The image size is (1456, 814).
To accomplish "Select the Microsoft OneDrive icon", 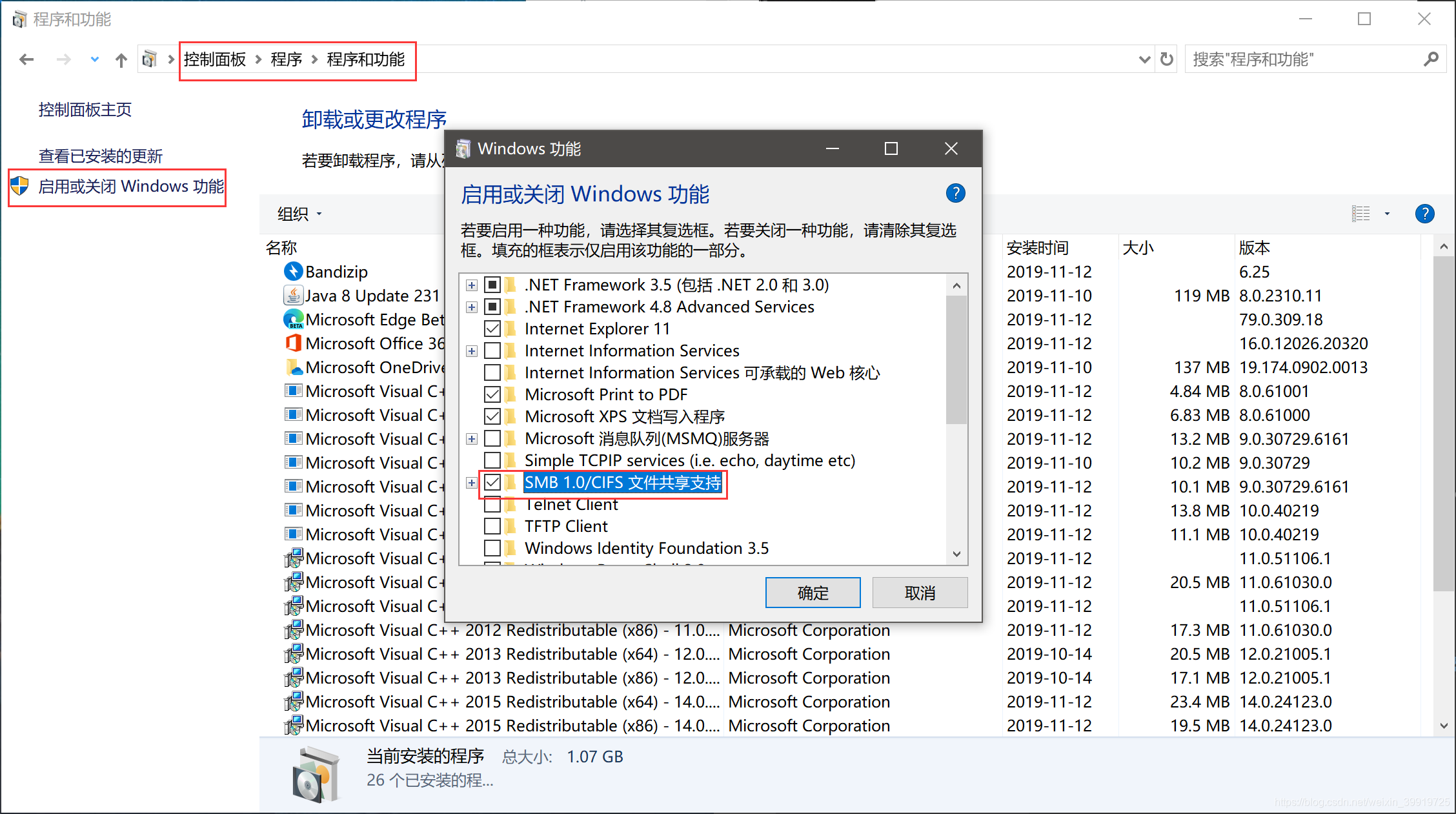I will point(293,367).
